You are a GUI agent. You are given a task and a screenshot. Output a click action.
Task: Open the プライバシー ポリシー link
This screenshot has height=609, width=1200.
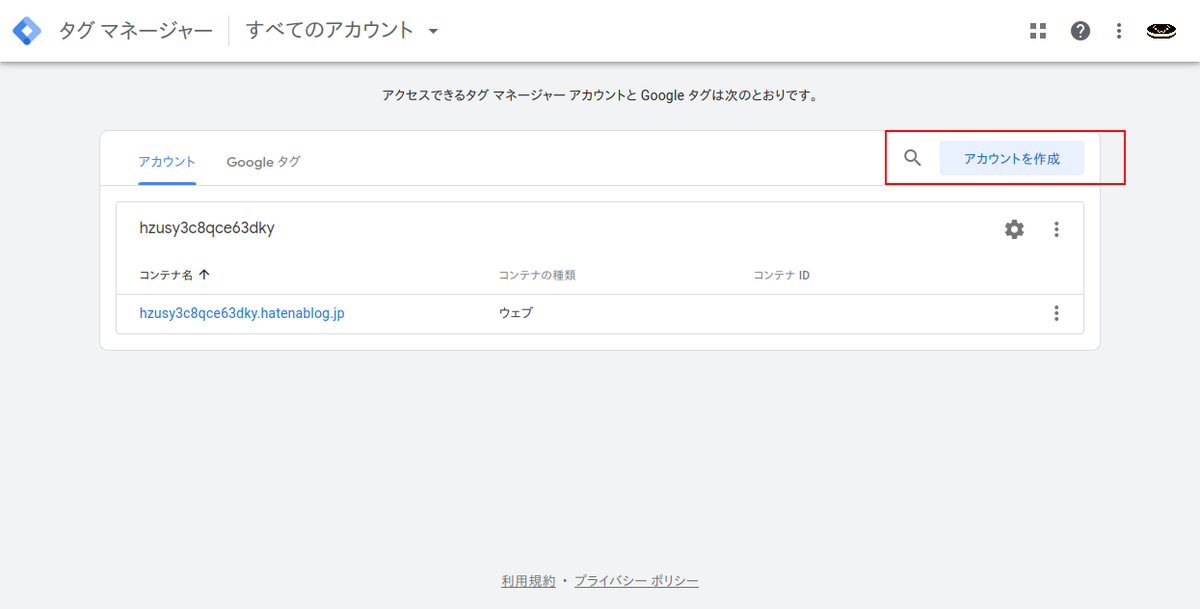click(636, 581)
